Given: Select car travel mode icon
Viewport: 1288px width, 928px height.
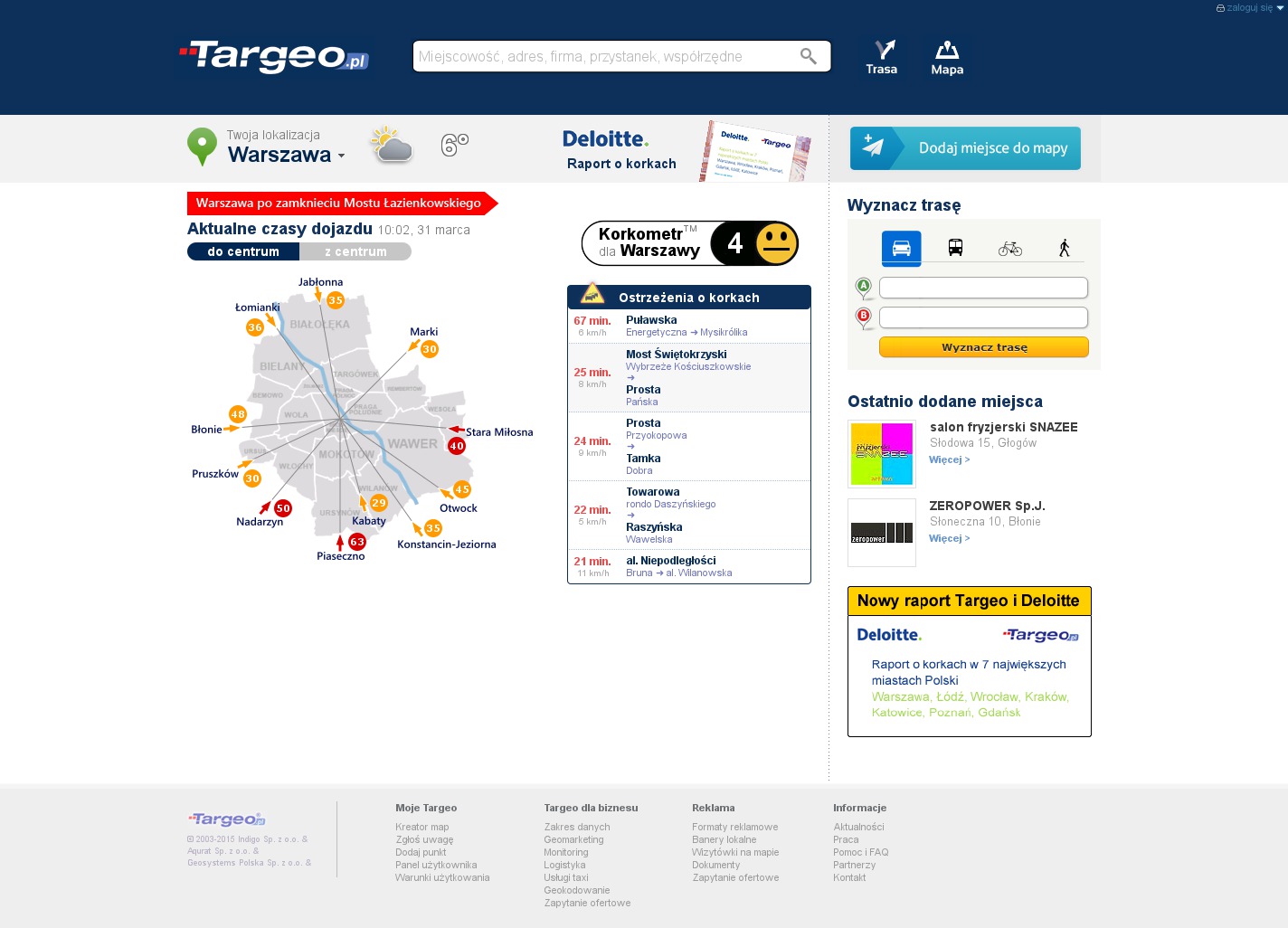Looking at the screenshot, I should 901,248.
